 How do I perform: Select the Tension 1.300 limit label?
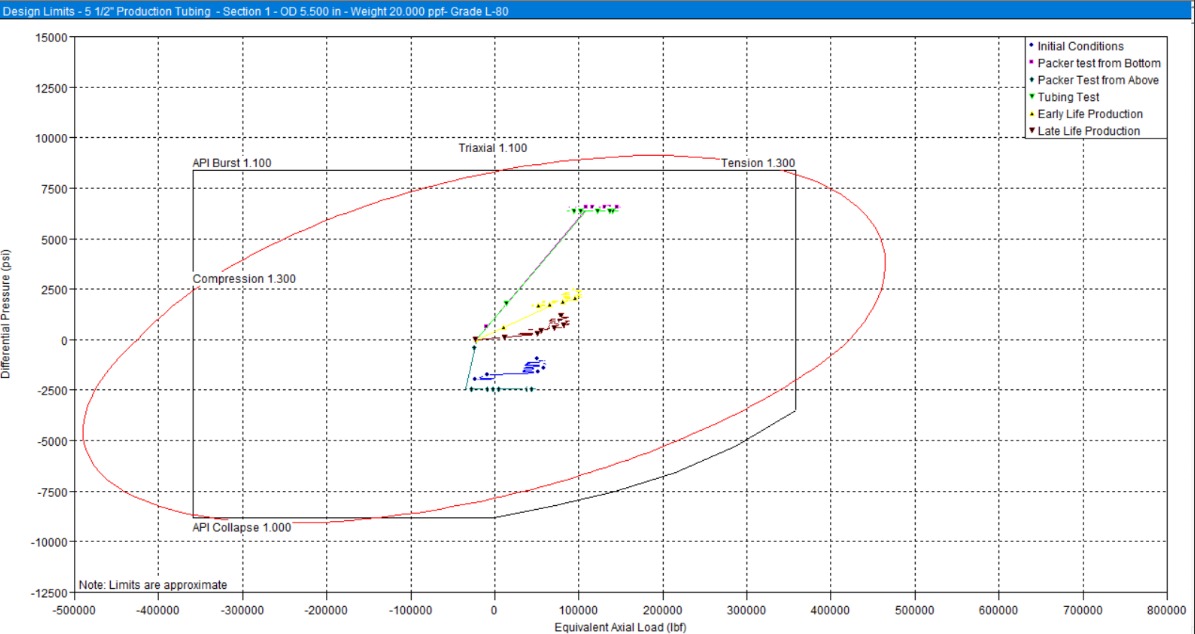pos(758,164)
